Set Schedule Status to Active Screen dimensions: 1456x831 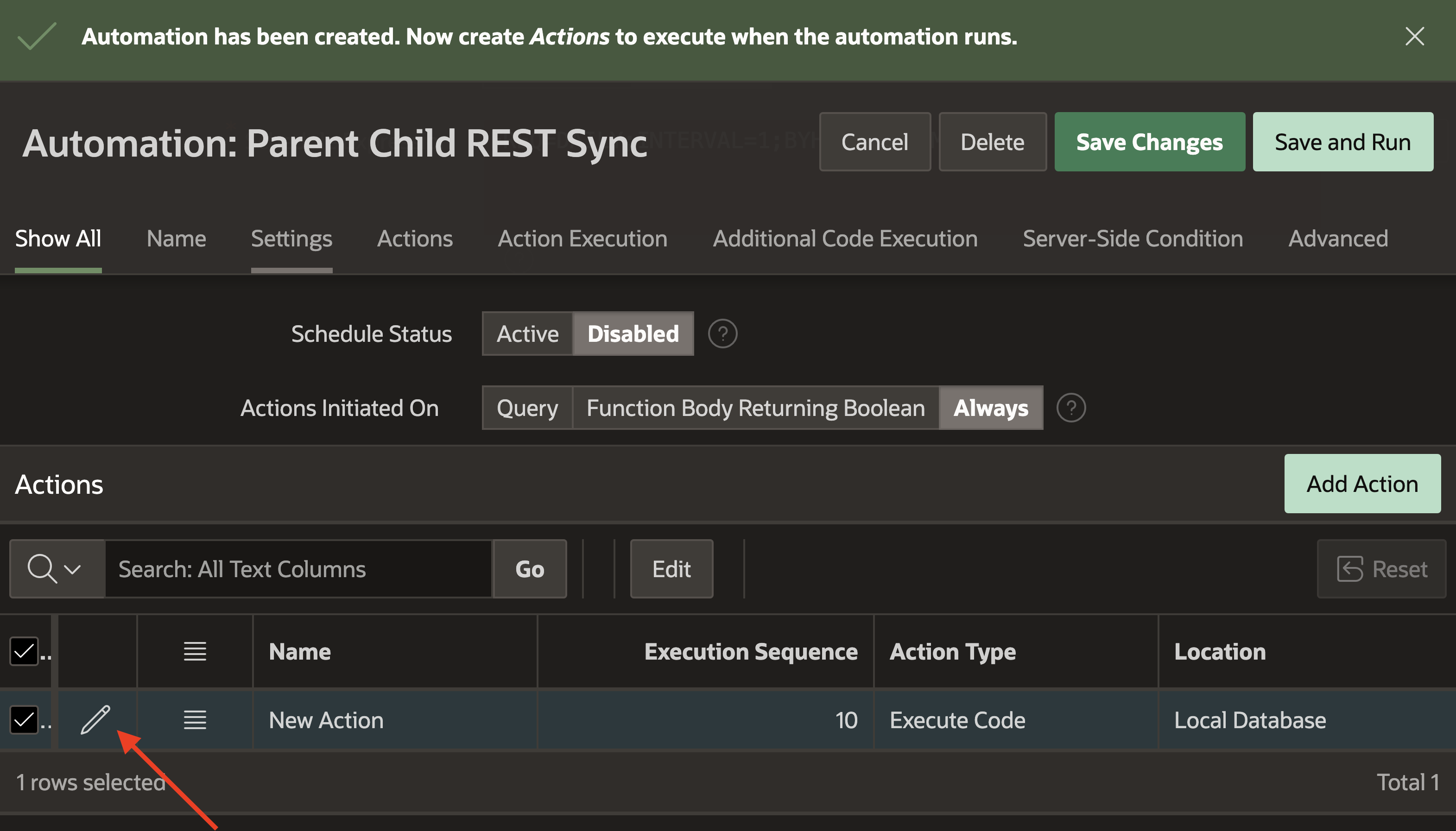(526, 334)
